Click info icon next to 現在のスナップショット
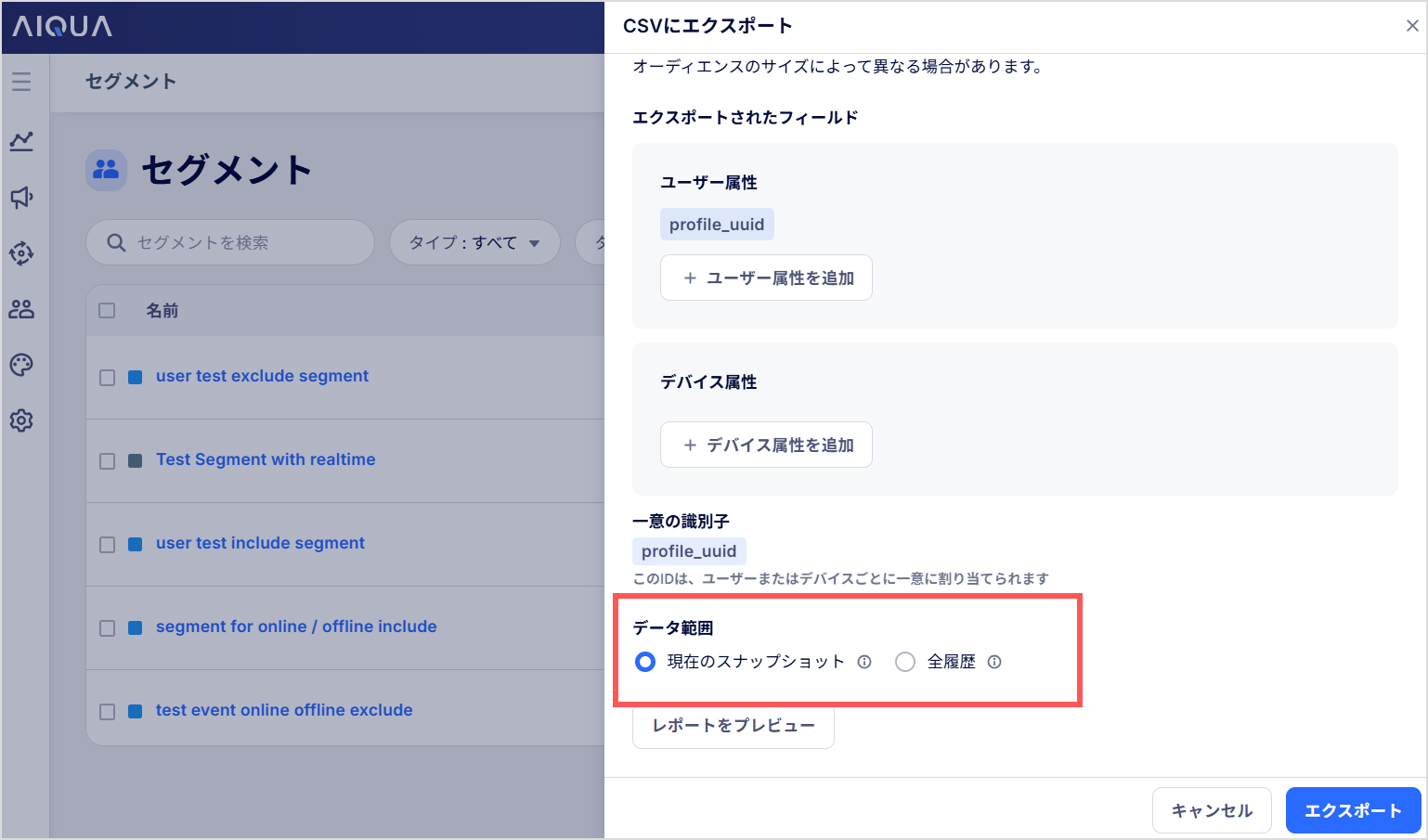The image size is (1428, 840). click(864, 662)
